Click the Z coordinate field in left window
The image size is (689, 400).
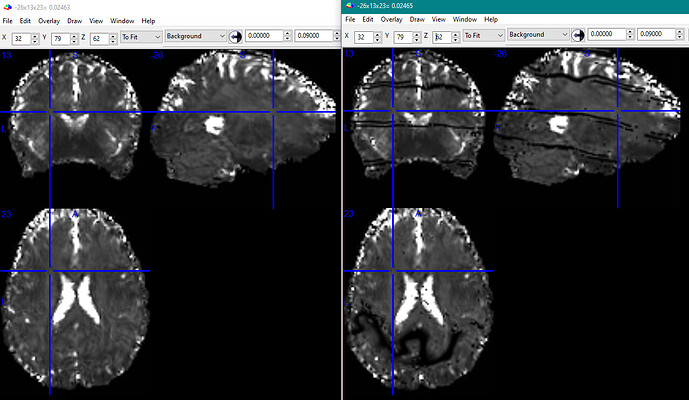pyautogui.click(x=100, y=39)
